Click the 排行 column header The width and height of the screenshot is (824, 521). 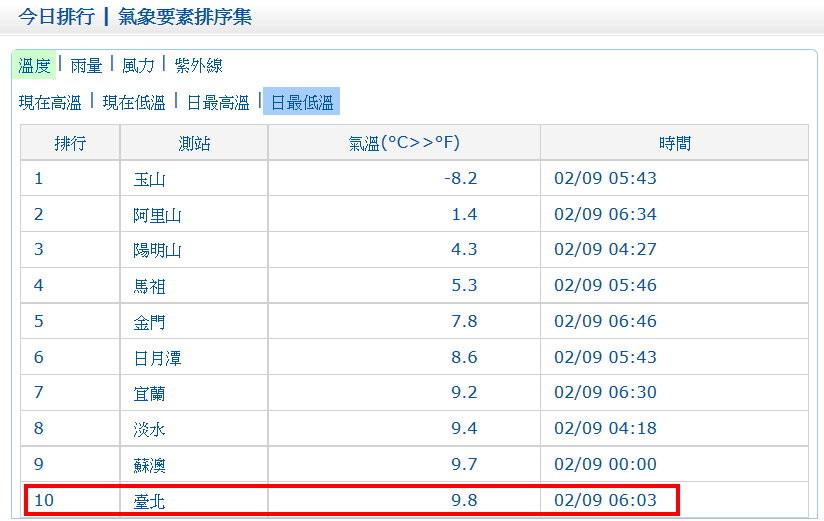(70, 143)
